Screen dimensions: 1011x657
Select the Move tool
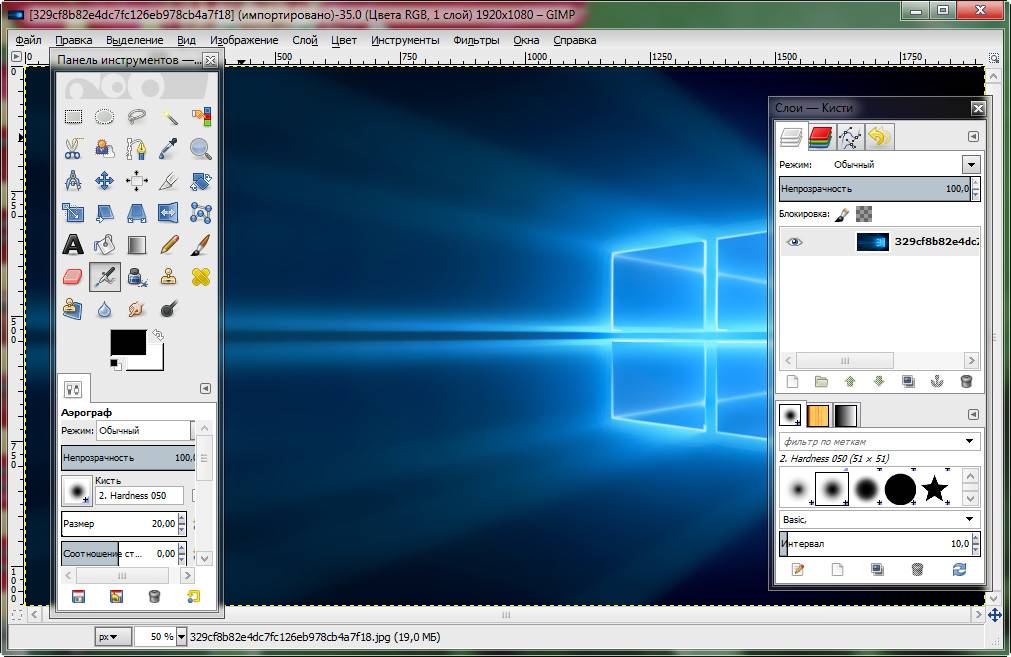point(104,181)
